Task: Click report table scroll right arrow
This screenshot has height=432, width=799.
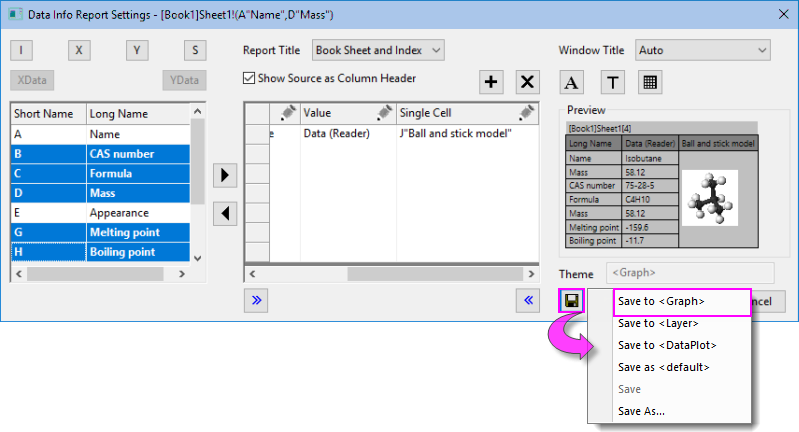Action: 531,274
